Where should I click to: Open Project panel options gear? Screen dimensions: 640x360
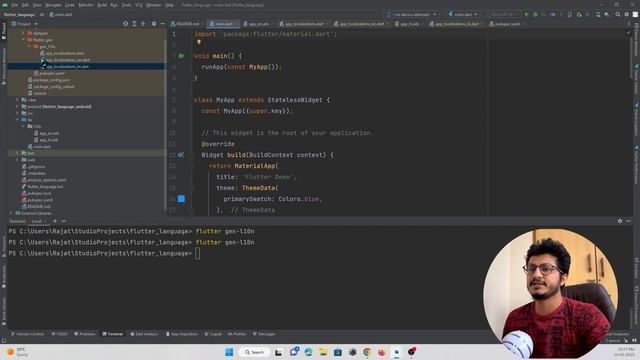tap(154, 24)
